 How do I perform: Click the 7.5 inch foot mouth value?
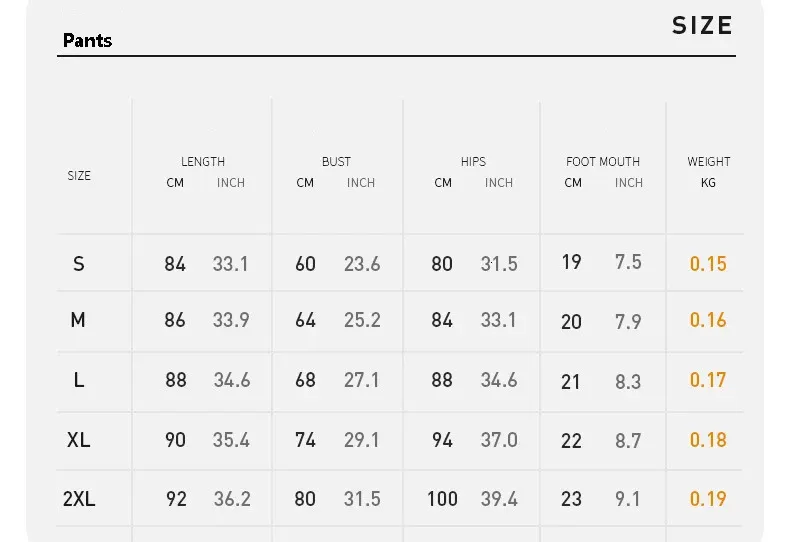point(628,262)
